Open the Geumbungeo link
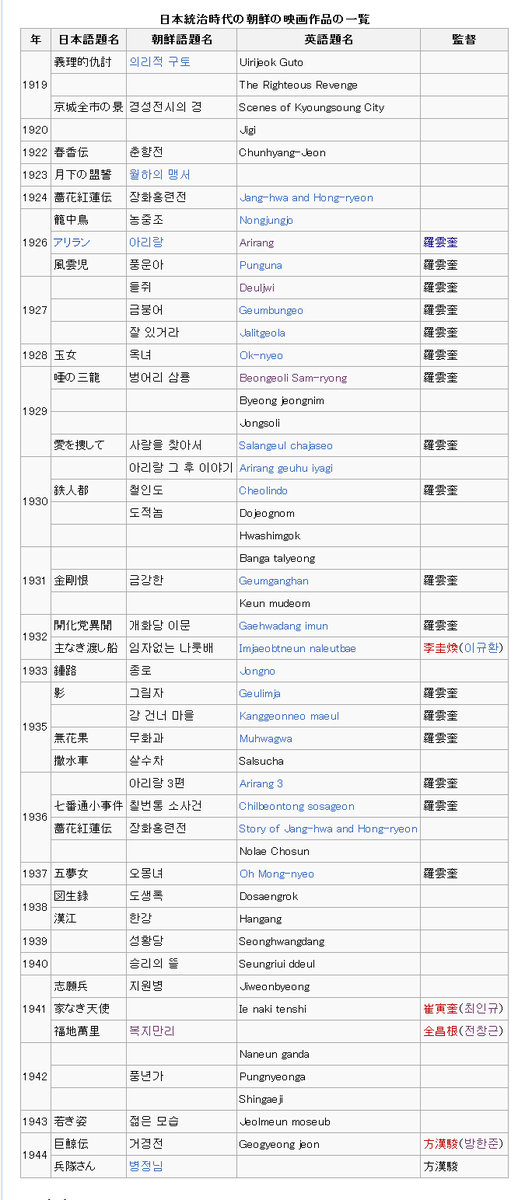532x1200 pixels. point(271,311)
